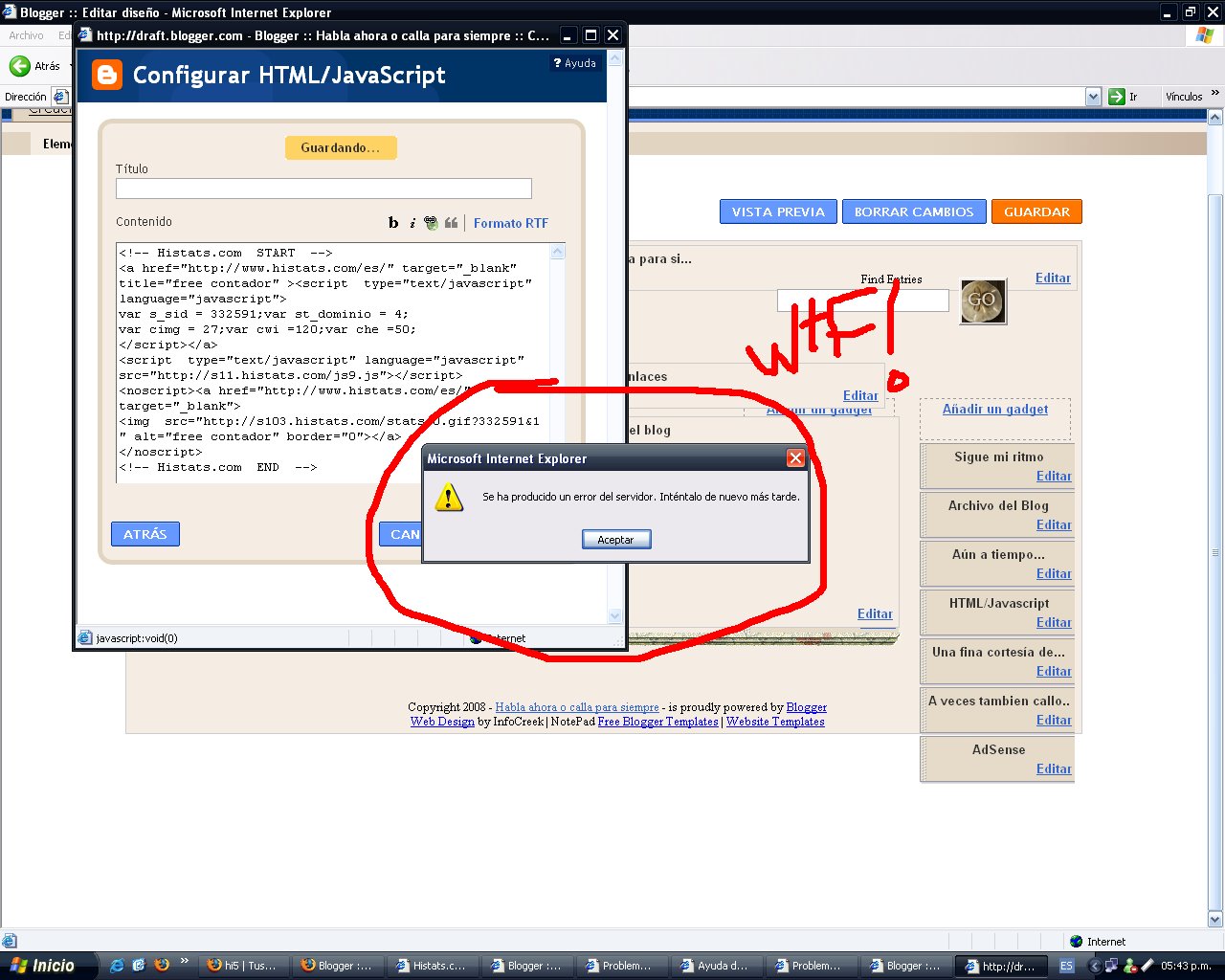Click the Título input field

pos(323,189)
